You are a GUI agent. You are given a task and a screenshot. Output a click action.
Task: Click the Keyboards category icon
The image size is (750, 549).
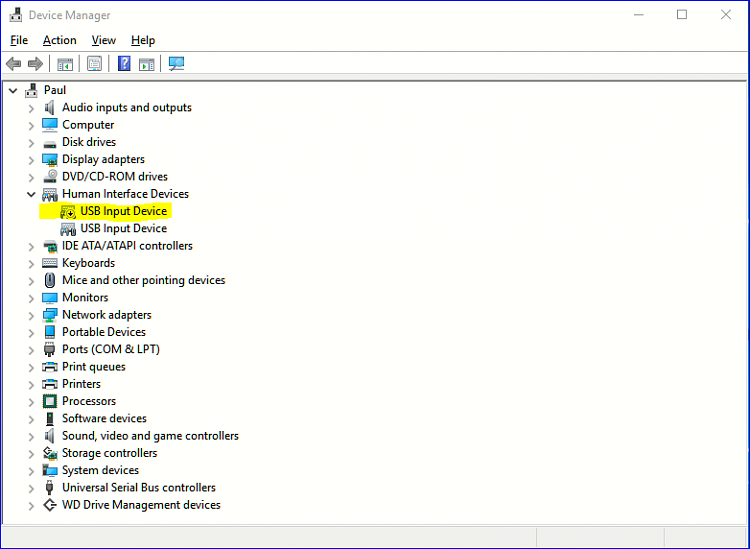[x=50, y=263]
